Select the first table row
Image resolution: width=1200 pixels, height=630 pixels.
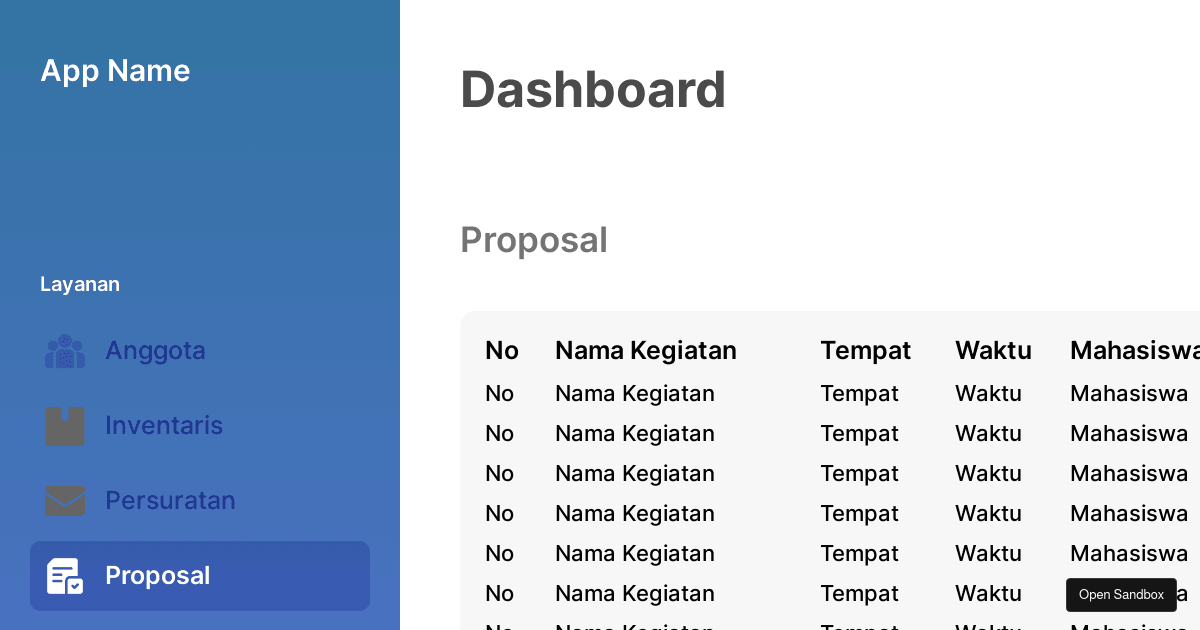800,393
